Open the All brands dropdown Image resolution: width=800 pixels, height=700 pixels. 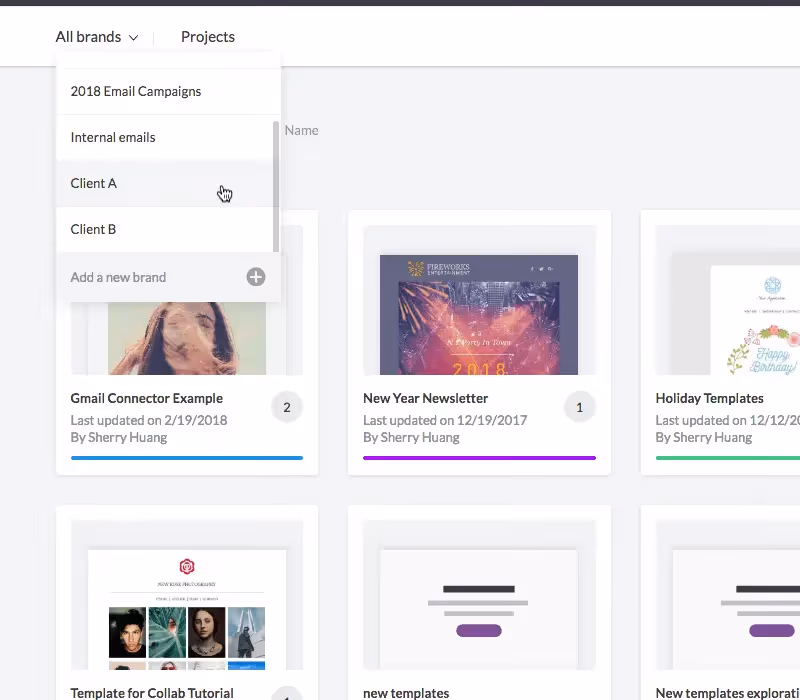97,37
